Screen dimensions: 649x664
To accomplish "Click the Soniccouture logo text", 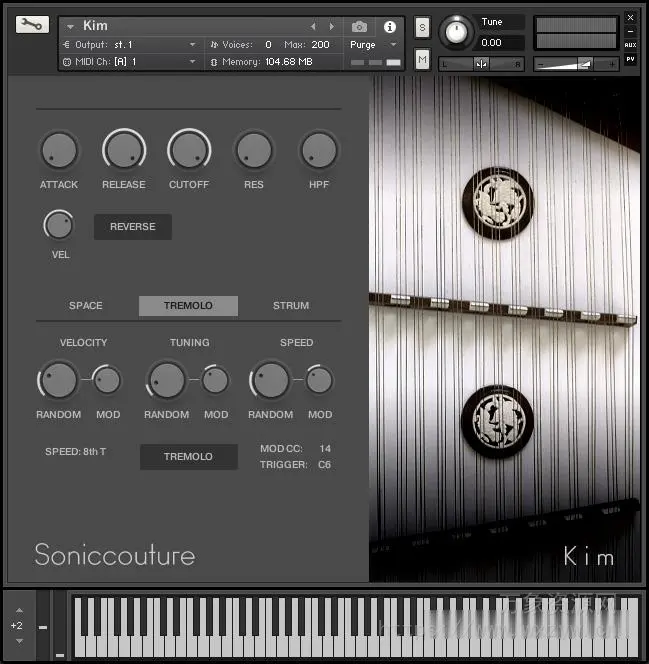I will coord(115,555).
